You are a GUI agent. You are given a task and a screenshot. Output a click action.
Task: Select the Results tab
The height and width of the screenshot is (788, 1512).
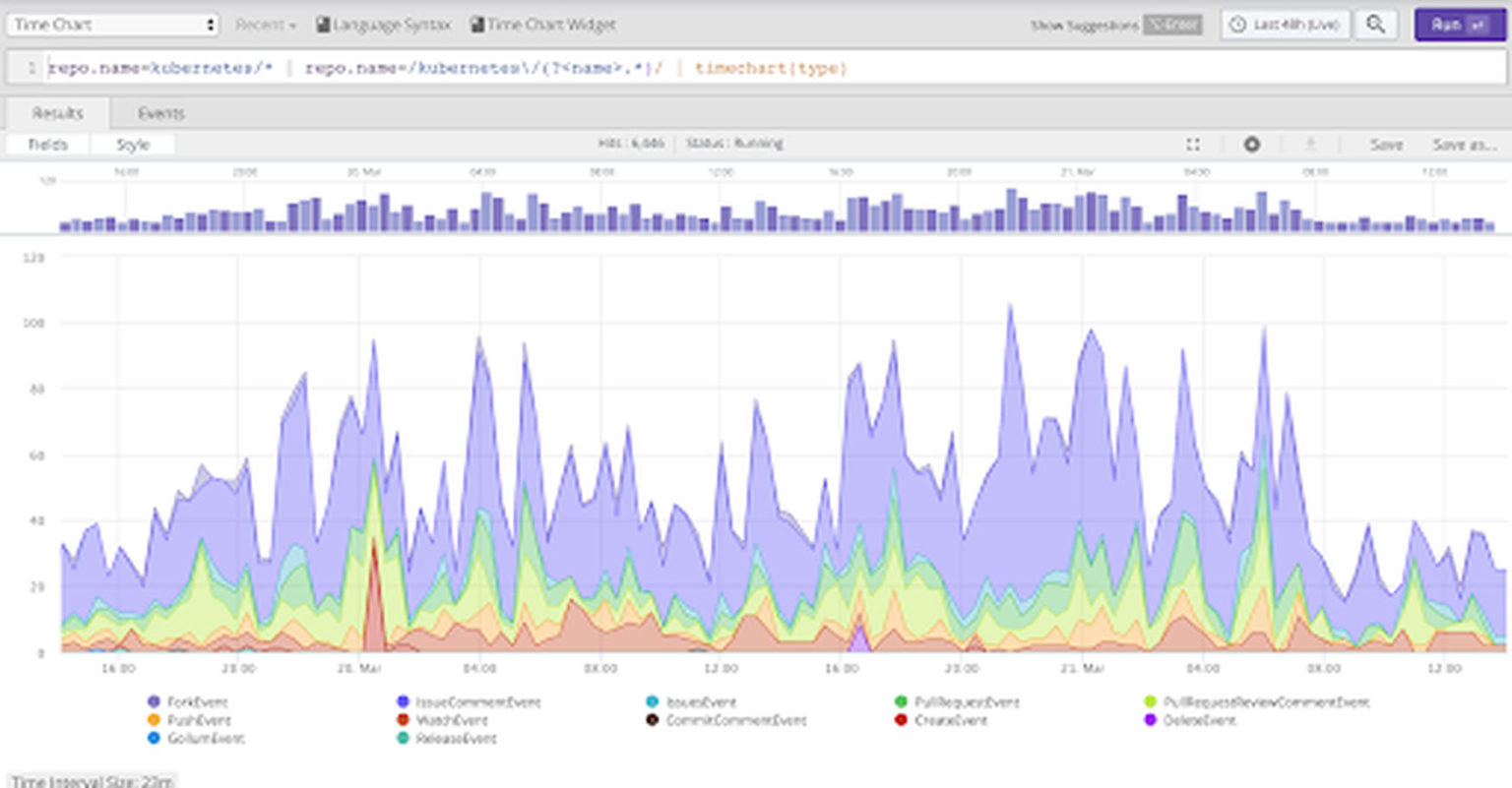(57, 112)
